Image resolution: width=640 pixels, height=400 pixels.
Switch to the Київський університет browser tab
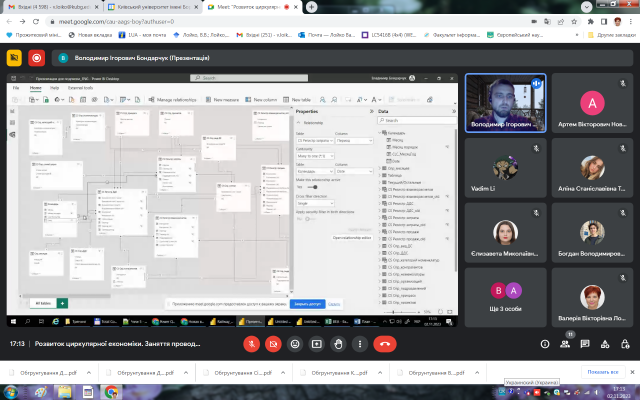point(160,6)
